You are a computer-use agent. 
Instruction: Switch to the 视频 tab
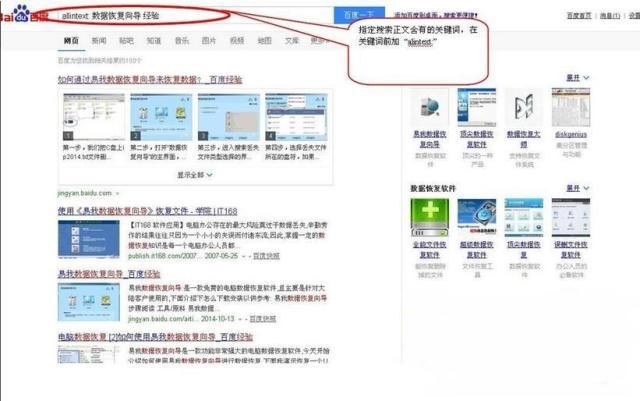237,40
